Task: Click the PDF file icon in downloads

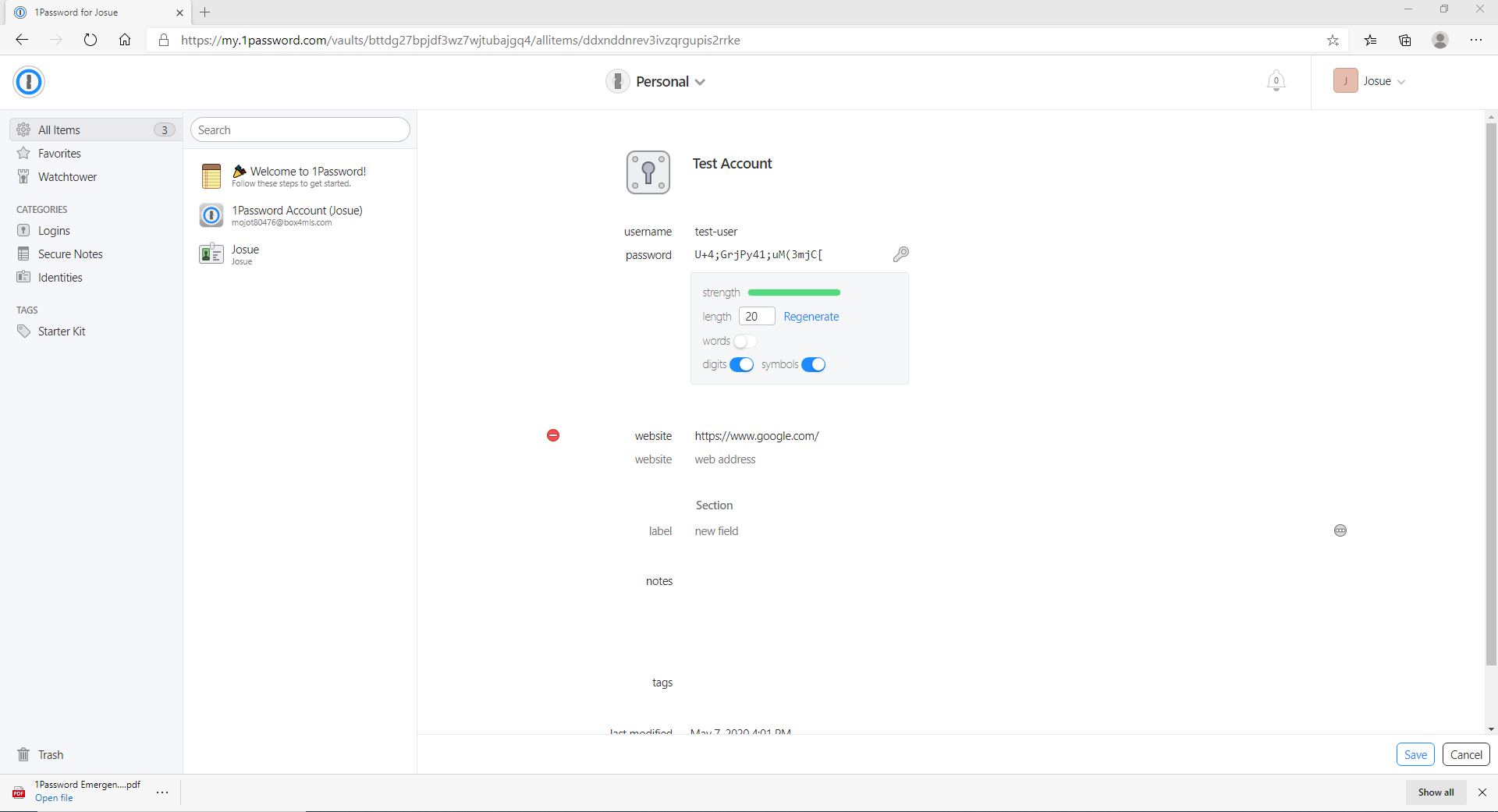Action: [x=19, y=792]
